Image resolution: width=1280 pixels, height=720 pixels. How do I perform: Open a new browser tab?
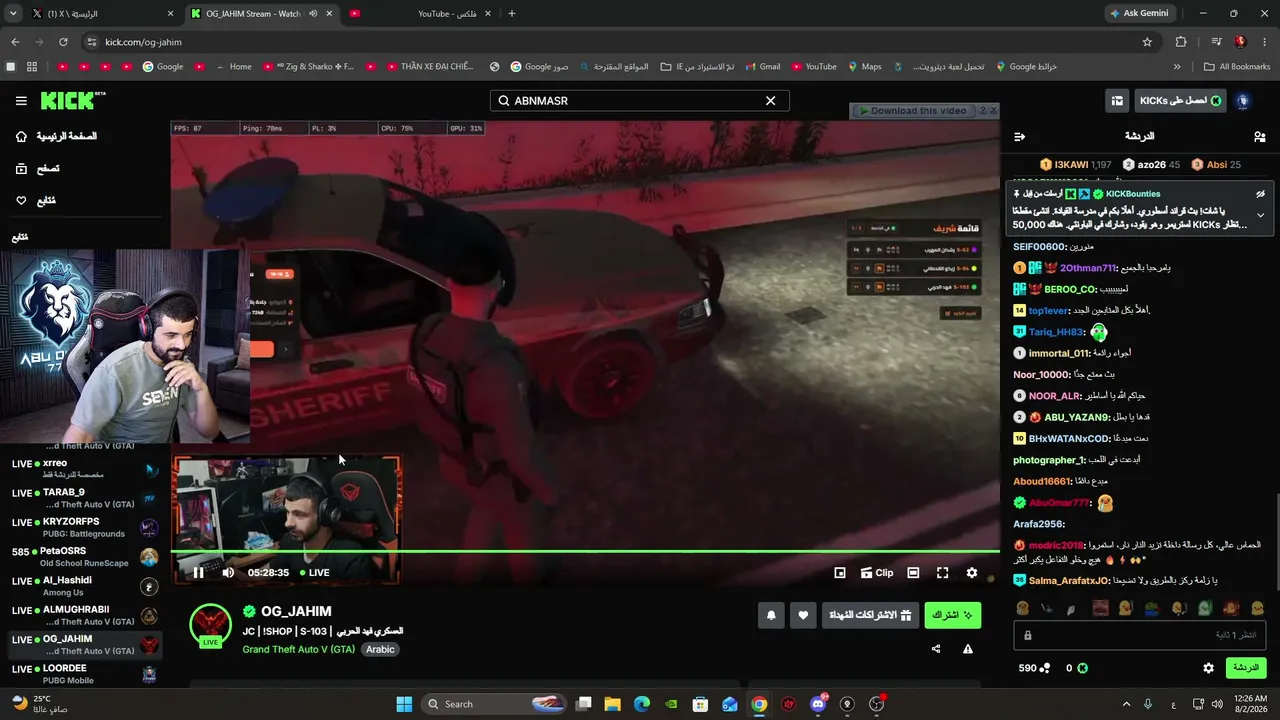click(x=512, y=14)
